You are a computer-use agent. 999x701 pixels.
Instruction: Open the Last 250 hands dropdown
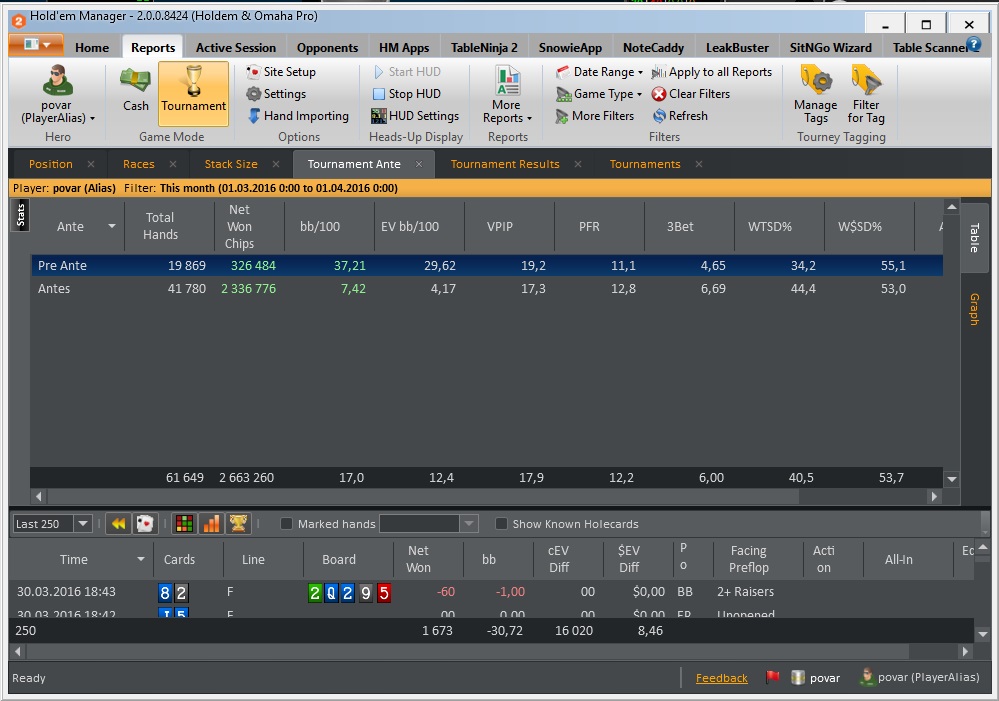click(x=83, y=524)
